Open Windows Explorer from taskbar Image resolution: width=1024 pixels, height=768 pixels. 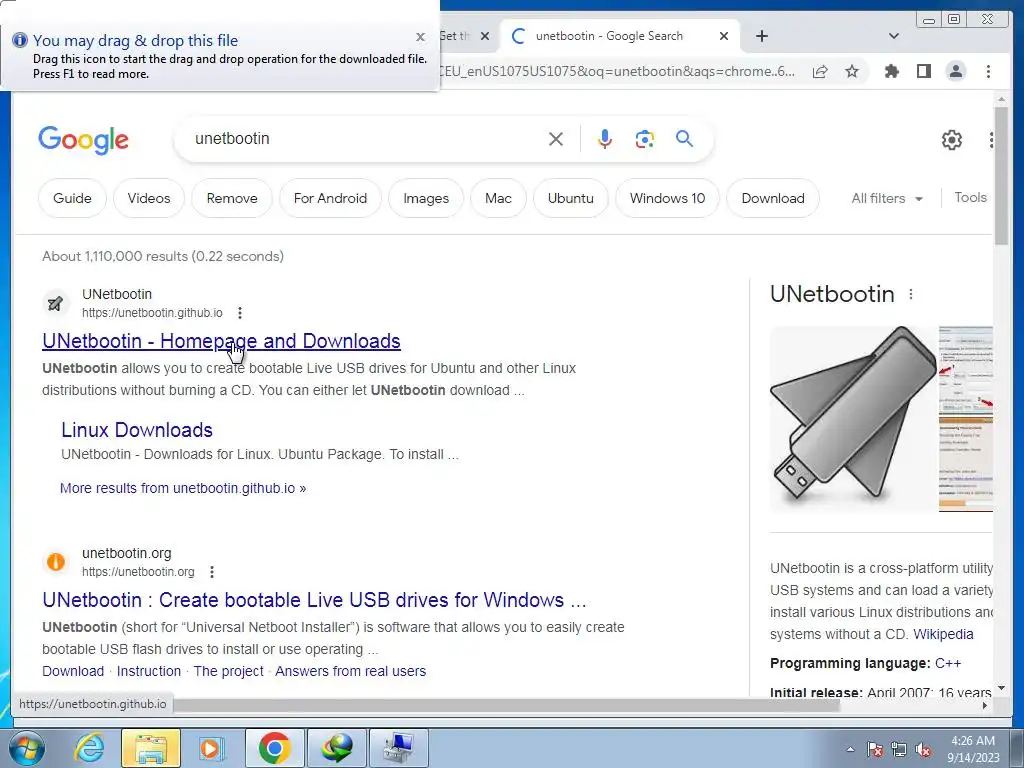pyautogui.click(x=150, y=748)
